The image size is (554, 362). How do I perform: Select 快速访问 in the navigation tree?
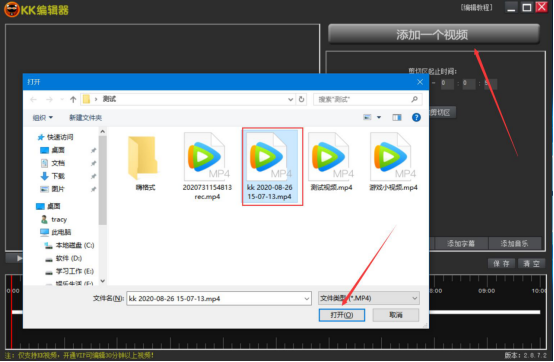(56, 137)
